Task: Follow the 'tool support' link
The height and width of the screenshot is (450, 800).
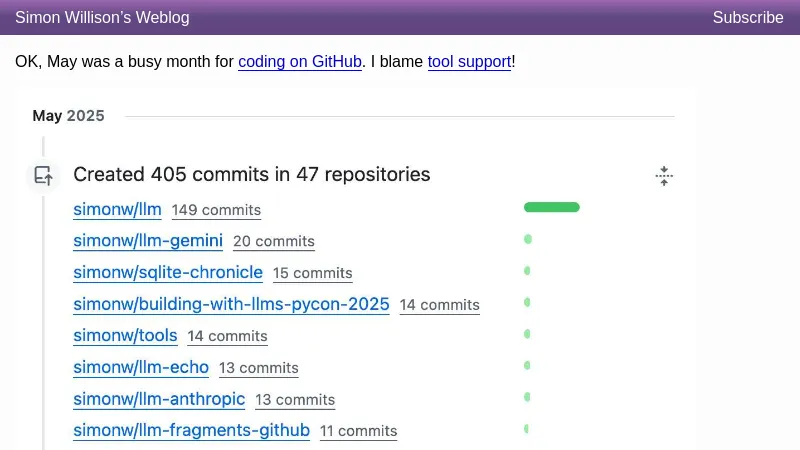Action: point(470,62)
